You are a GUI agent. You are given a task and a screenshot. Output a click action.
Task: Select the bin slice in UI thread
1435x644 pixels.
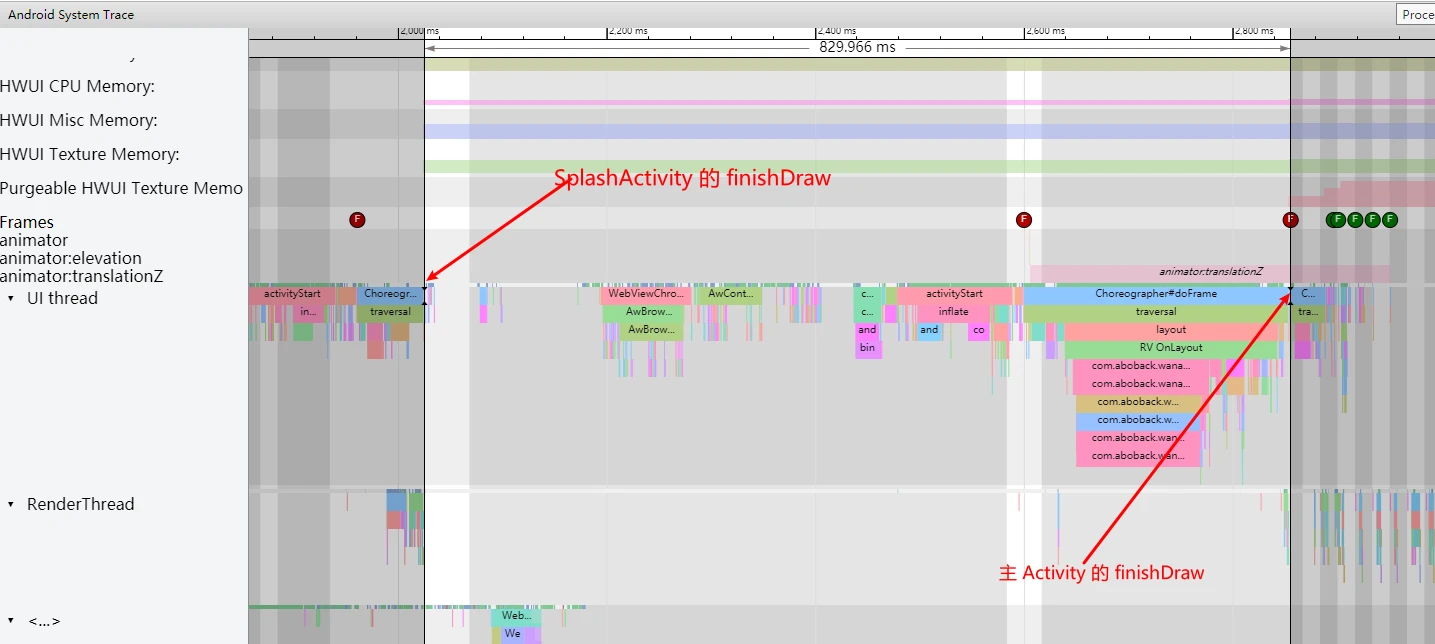click(x=867, y=348)
